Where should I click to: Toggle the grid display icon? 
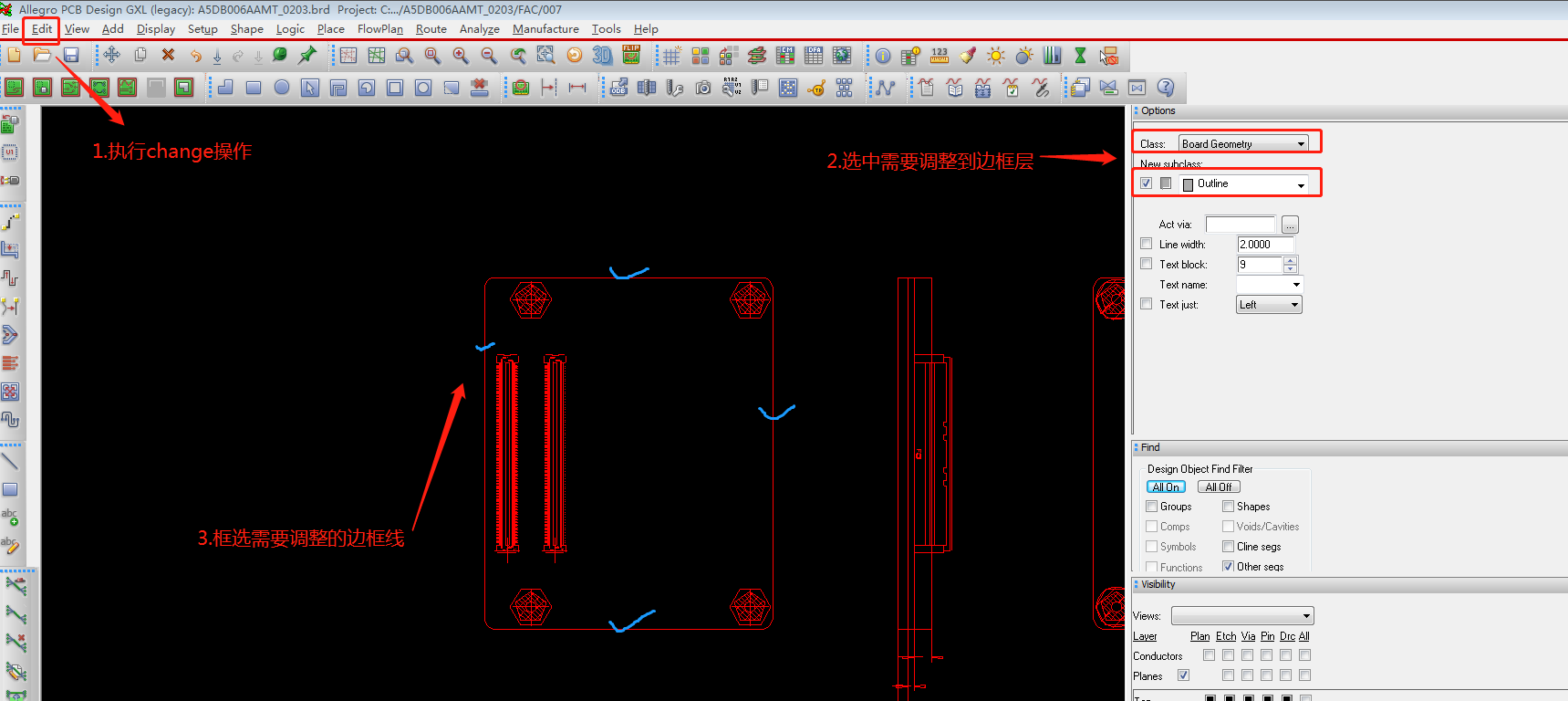(671, 56)
